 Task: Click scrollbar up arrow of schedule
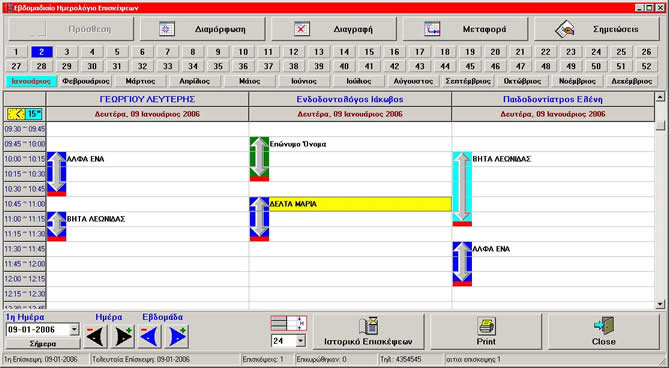[x=660, y=98]
